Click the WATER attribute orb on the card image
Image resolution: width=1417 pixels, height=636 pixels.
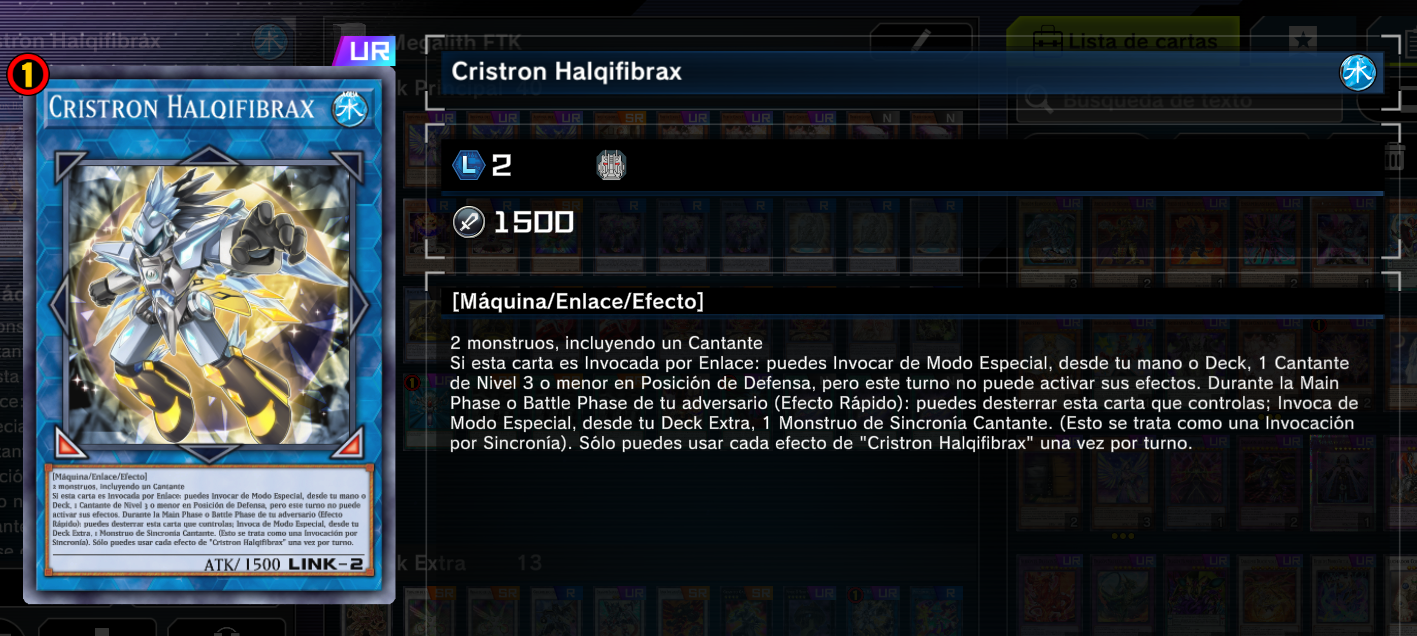[350, 108]
